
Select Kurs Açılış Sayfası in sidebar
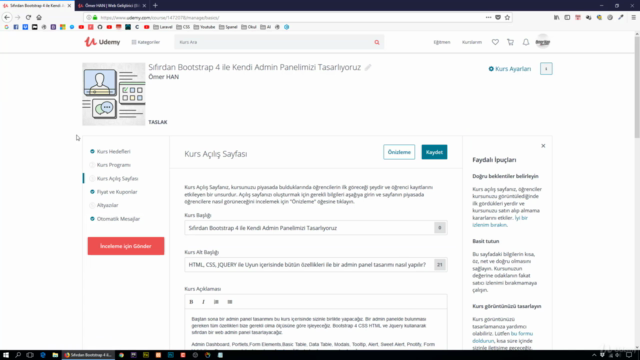(117, 178)
